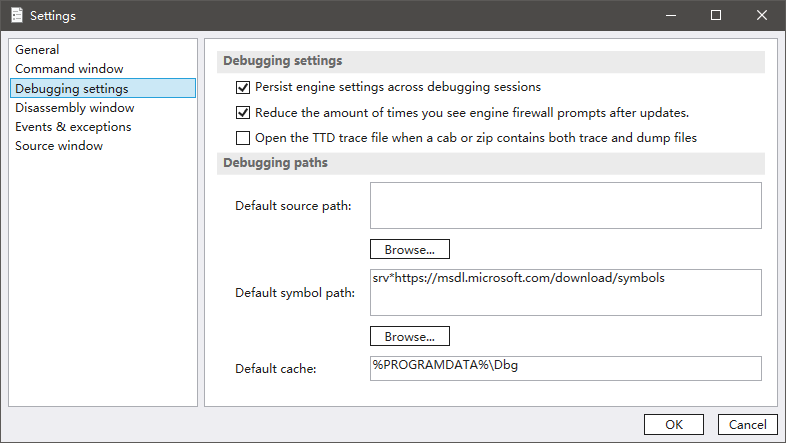Open the General settings category
The image size is (786, 443).
(103, 50)
